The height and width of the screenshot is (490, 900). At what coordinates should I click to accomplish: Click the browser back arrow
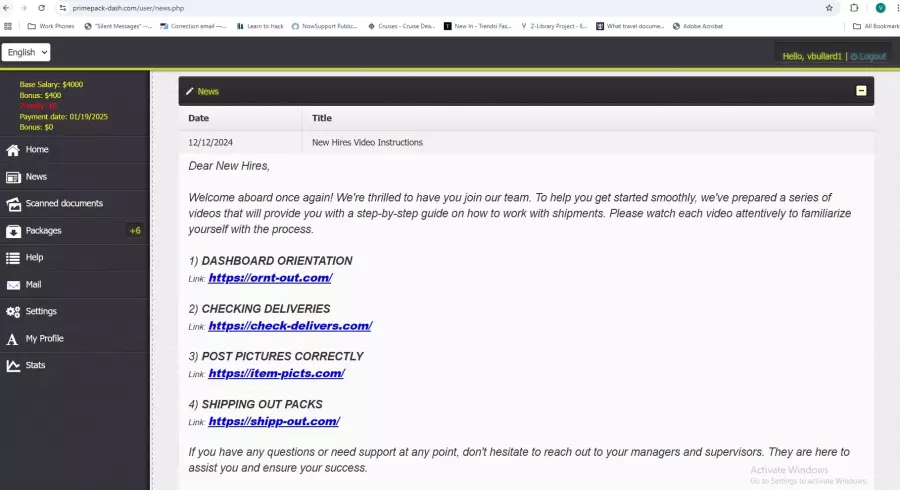pos(6,8)
